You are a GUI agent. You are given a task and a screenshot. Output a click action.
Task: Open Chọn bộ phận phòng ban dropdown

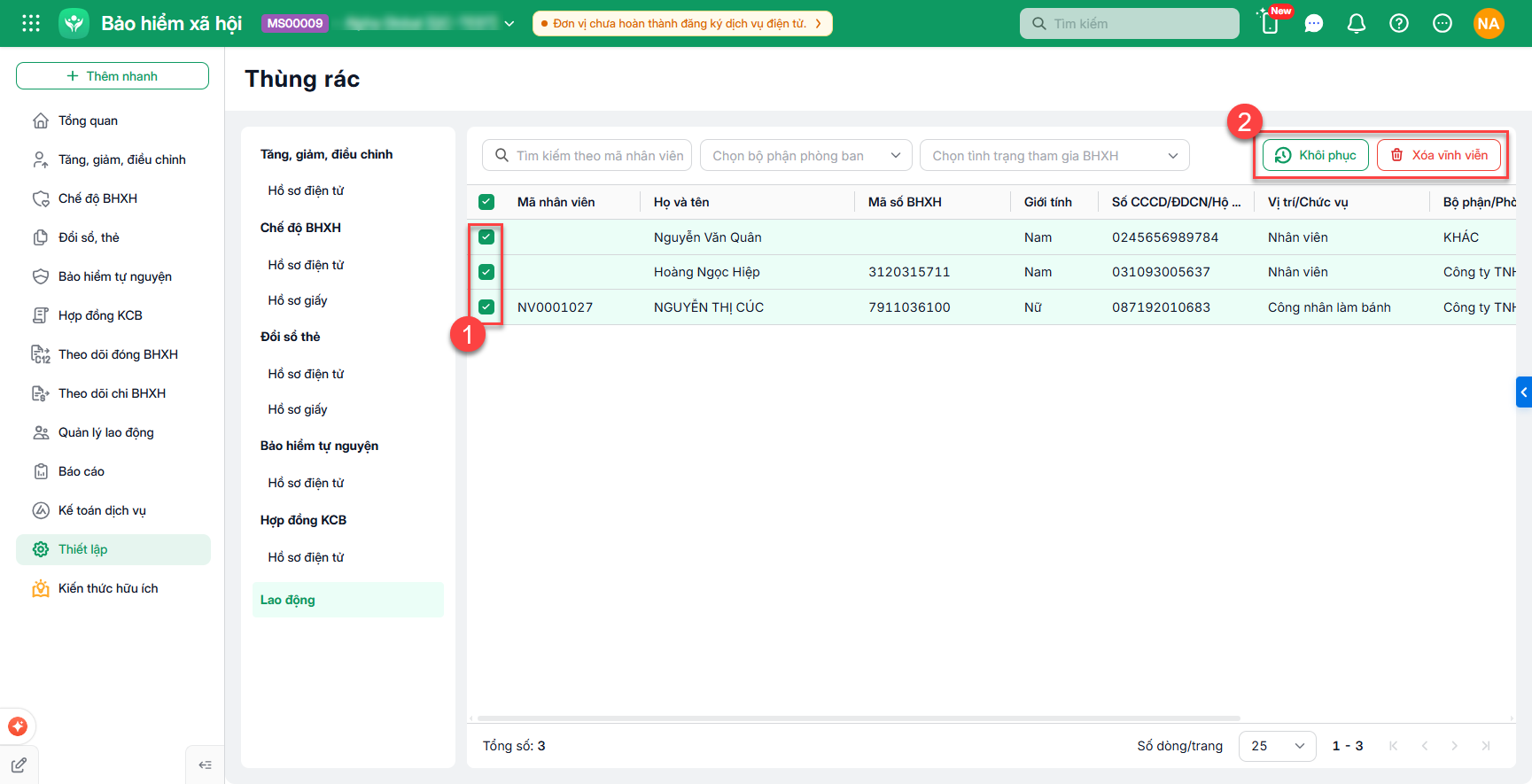pyautogui.click(x=806, y=156)
